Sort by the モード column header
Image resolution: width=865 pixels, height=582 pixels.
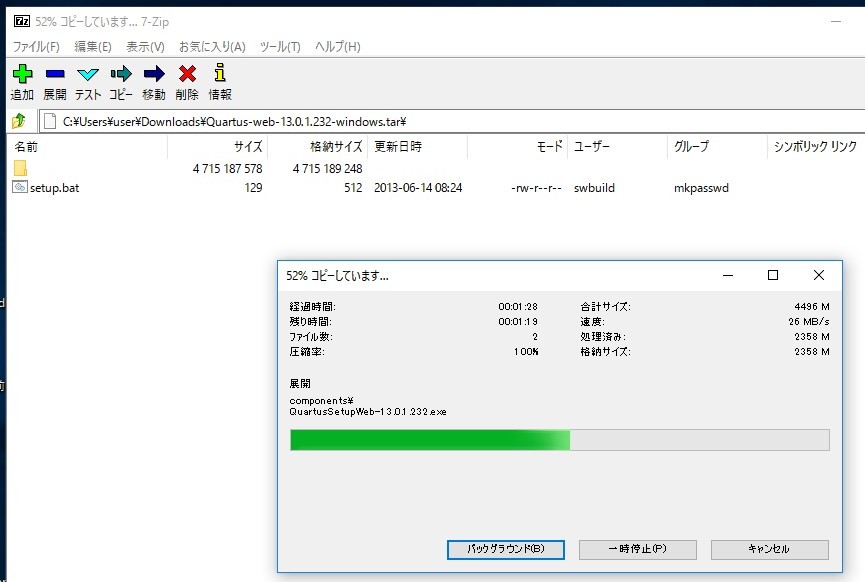pyautogui.click(x=517, y=147)
